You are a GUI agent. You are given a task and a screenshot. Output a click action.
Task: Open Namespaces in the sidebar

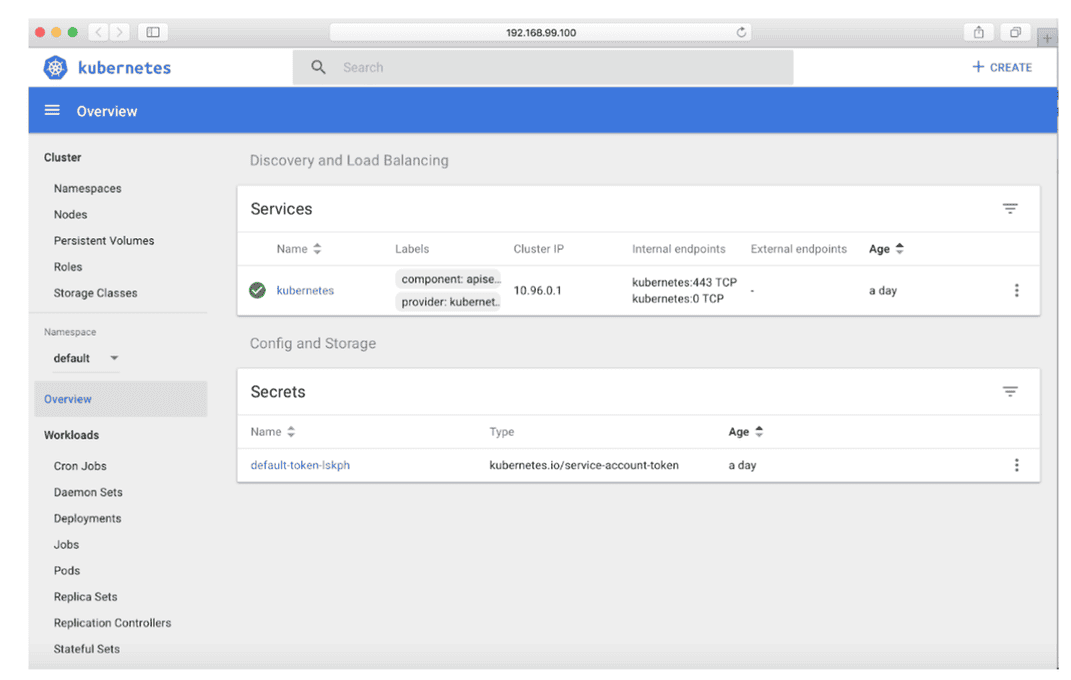coord(87,188)
